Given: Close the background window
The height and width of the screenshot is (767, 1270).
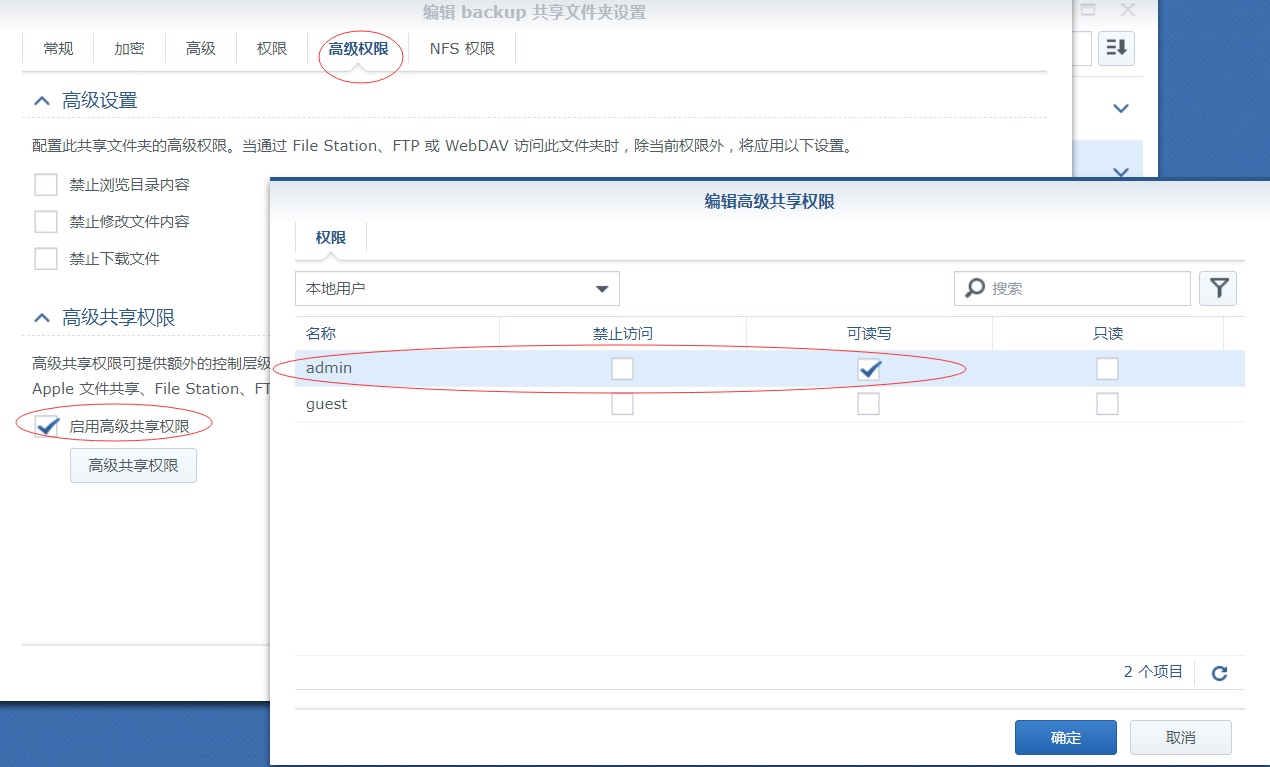Looking at the screenshot, I should (x=1128, y=10).
